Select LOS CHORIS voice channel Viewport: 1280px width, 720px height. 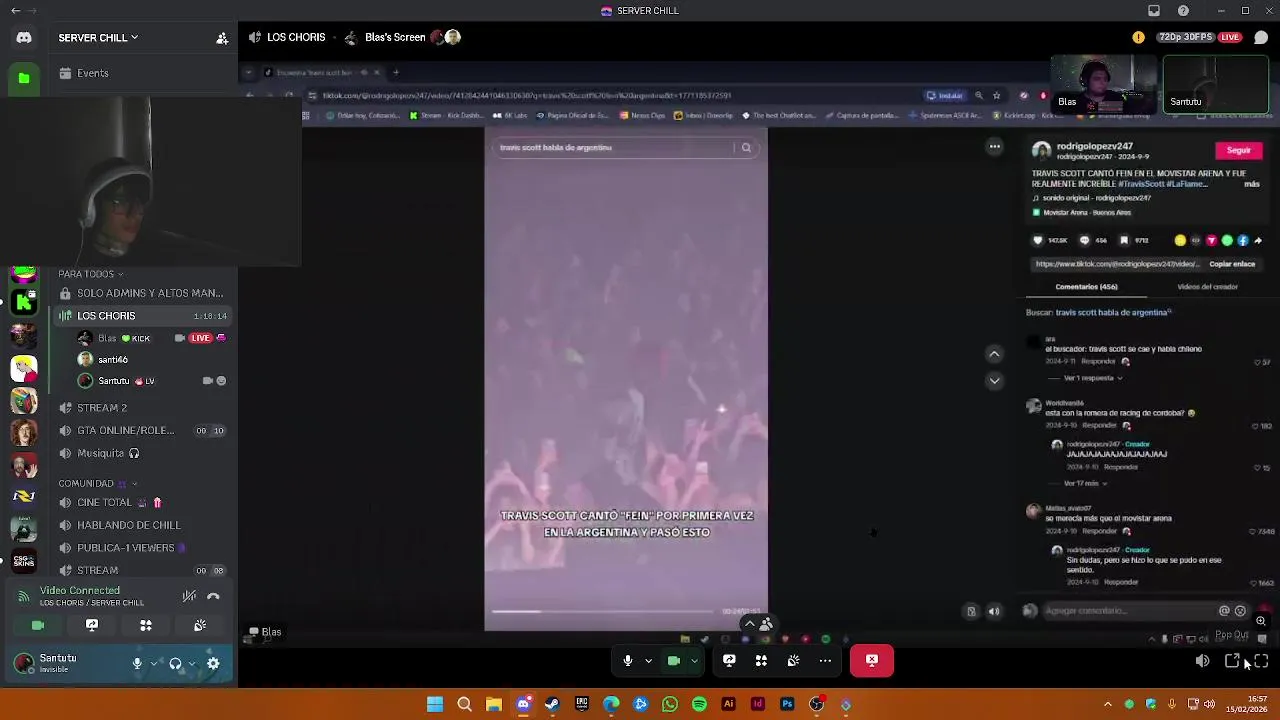coord(143,316)
